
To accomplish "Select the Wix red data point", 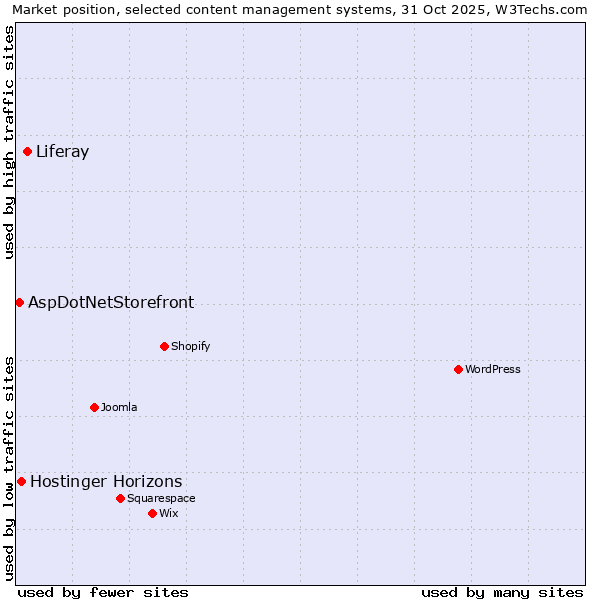I will pos(152,513).
